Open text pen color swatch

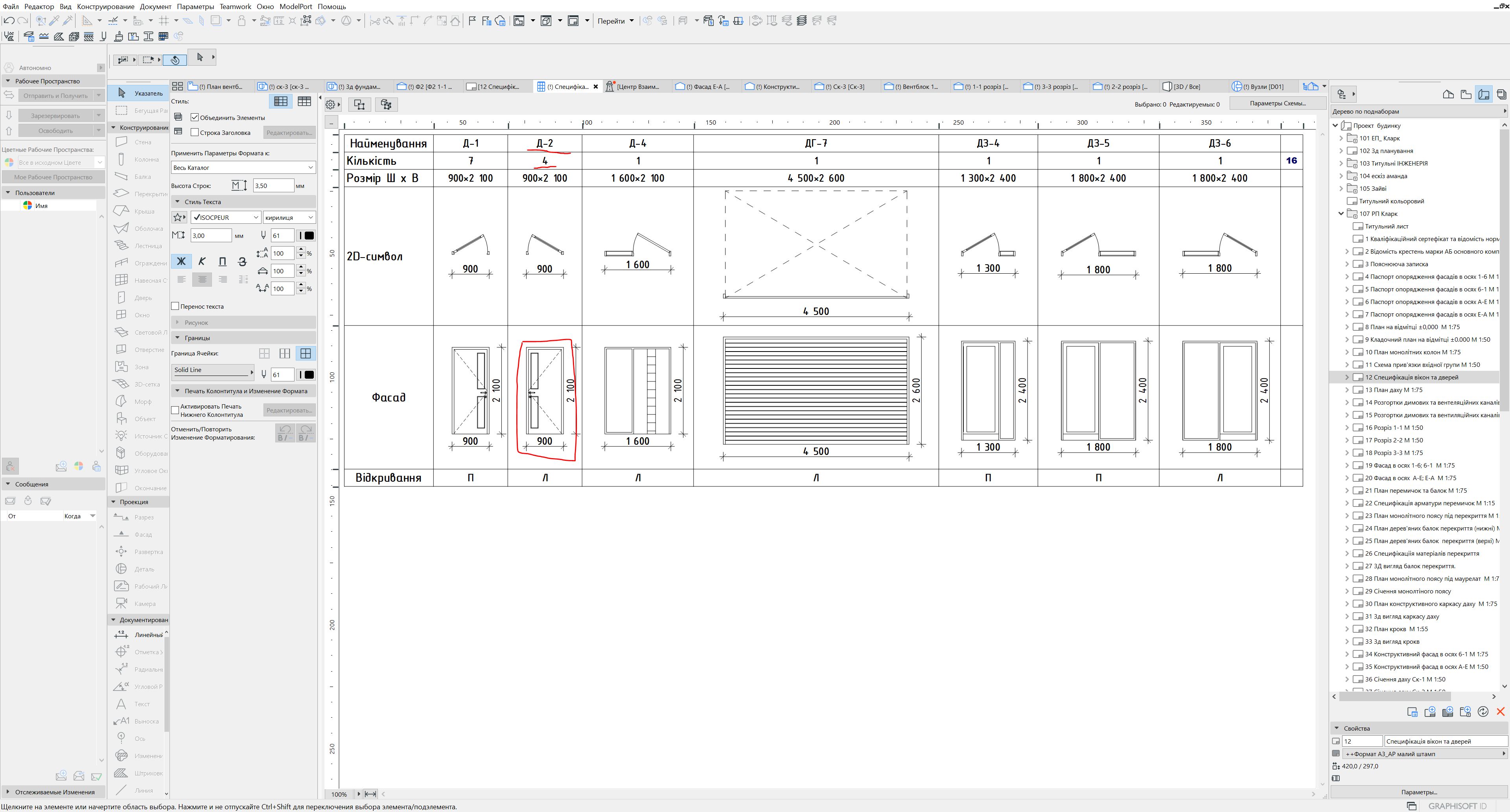point(307,235)
